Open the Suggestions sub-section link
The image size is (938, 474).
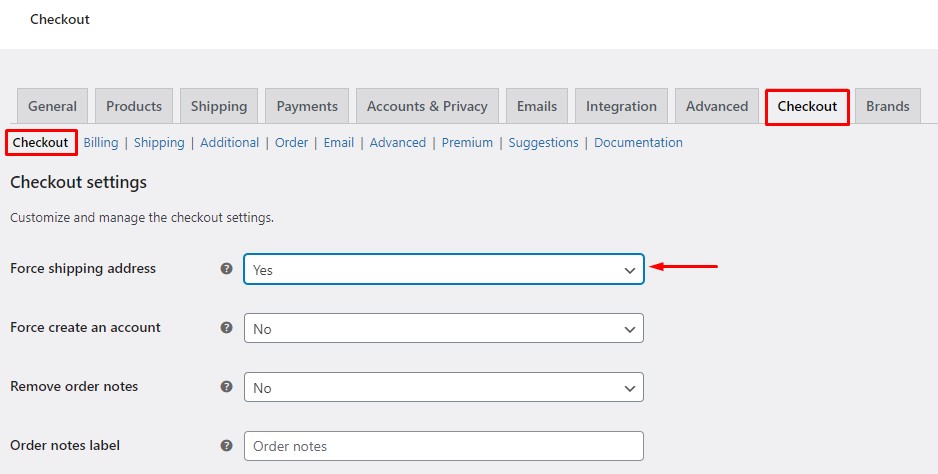[543, 142]
